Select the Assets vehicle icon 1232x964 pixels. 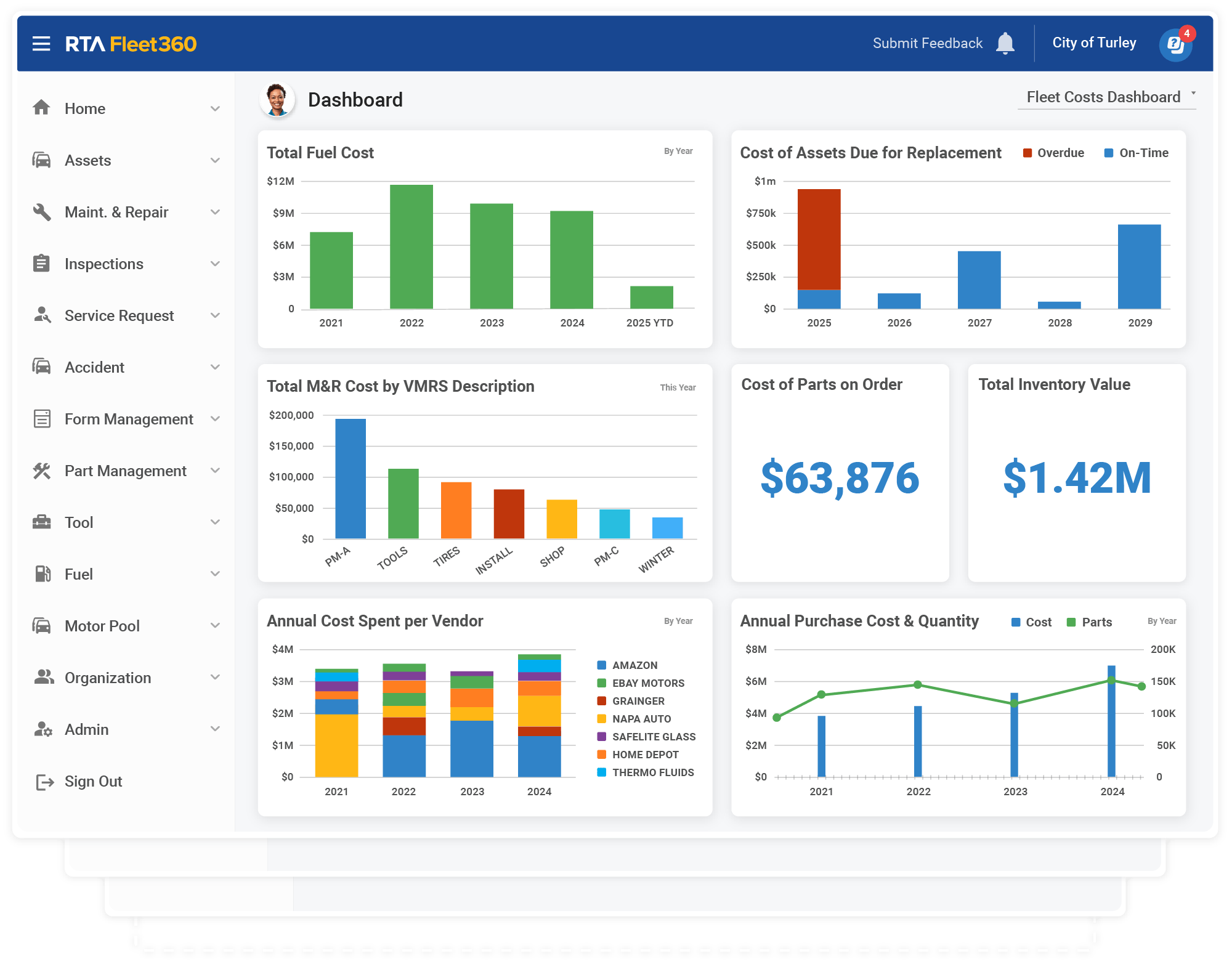coord(42,160)
